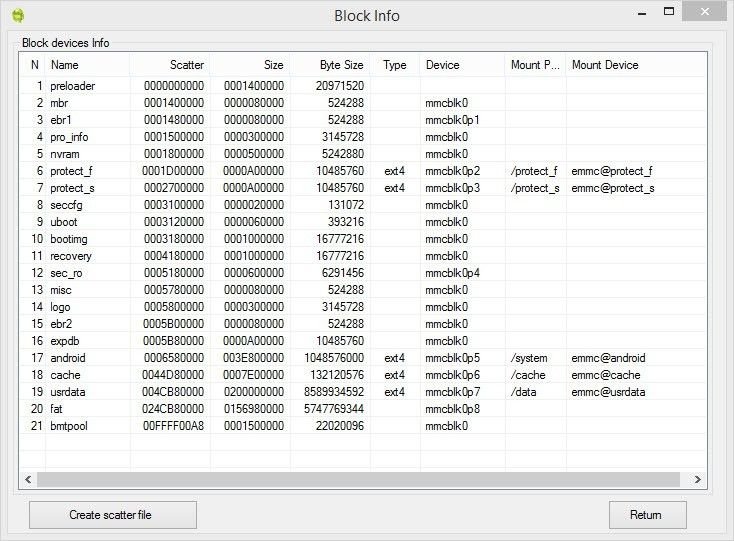
Task: Select the protect_f name cell
Action: 72,171
